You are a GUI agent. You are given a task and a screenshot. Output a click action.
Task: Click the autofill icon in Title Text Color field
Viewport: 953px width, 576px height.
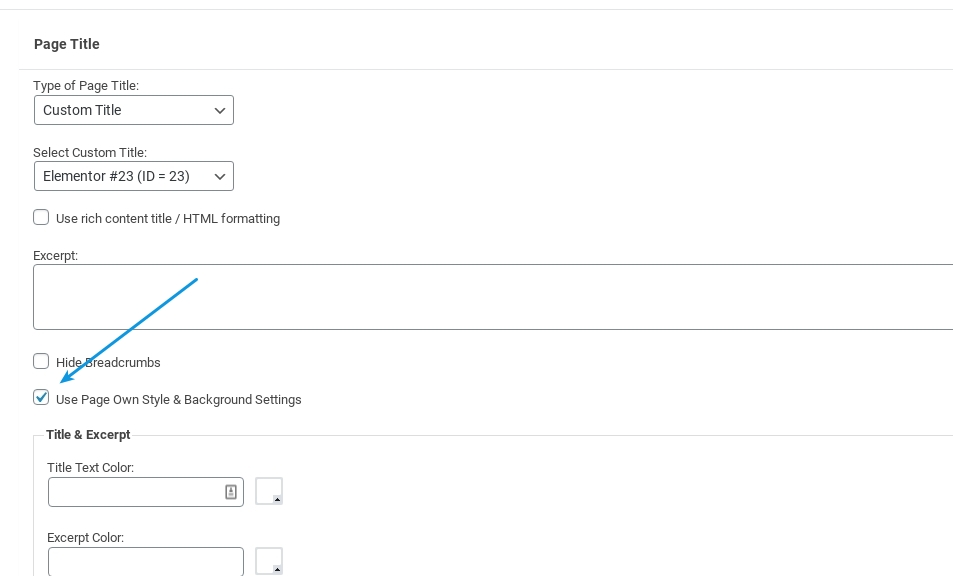click(x=230, y=492)
